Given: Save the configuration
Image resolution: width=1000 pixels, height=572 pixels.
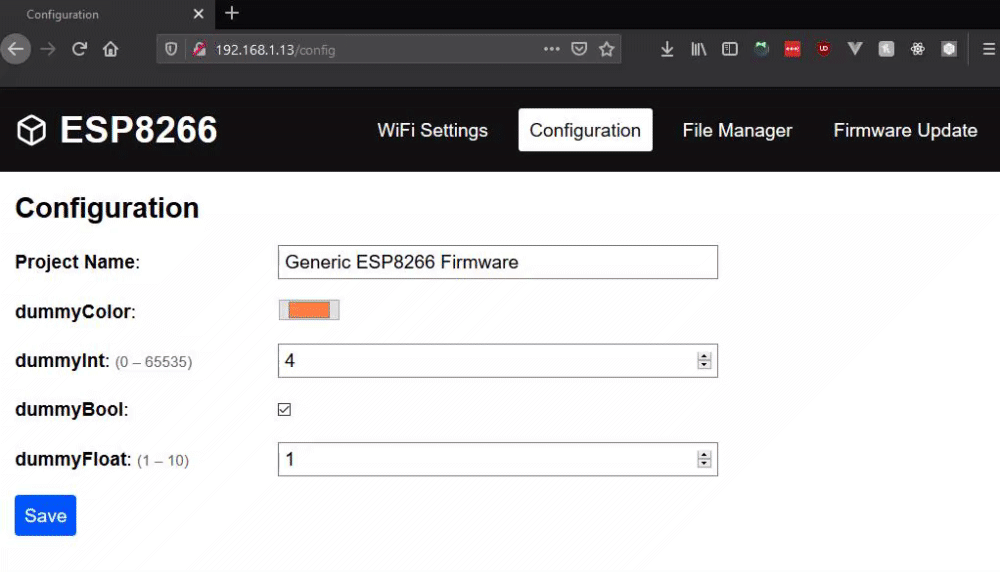Looking at the screenshot, I should (45, 515).
